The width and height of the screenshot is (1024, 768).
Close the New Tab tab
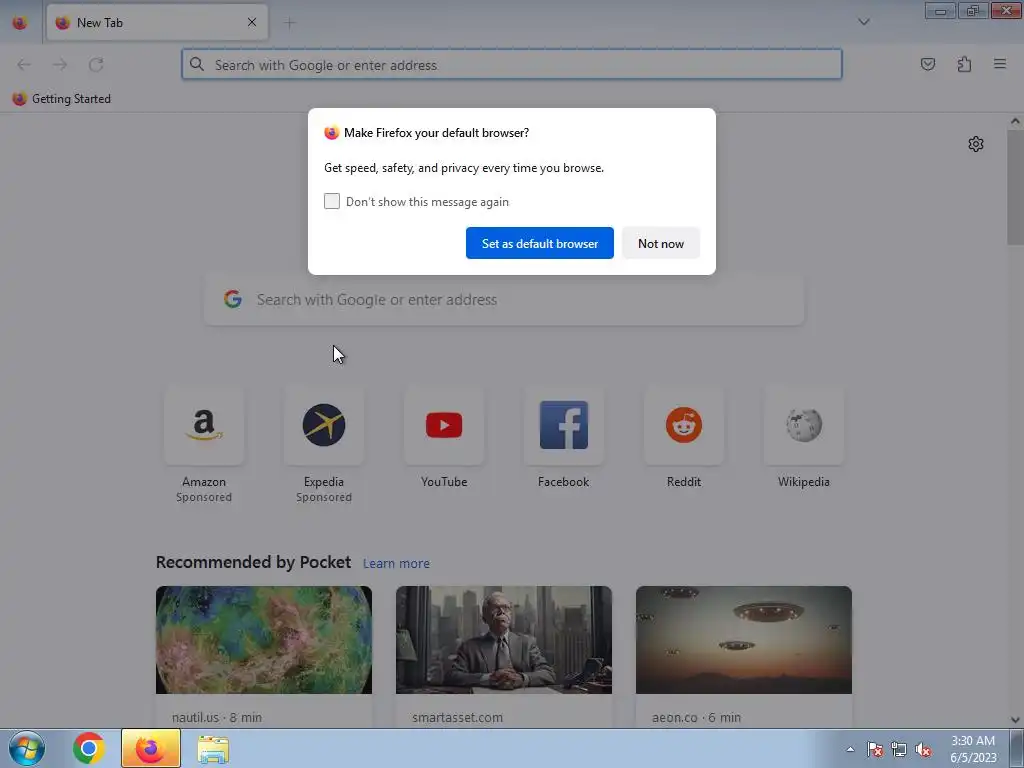(x=252, y=22)
